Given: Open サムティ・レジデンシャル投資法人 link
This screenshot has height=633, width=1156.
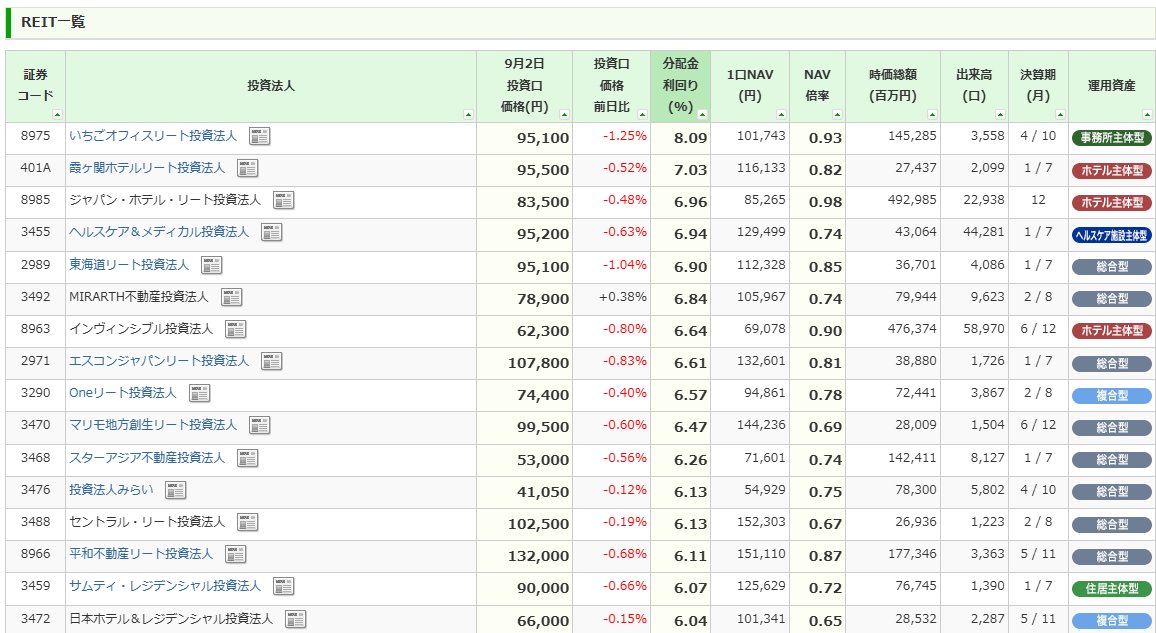Looking at the screenshot, I should point(165,586).
